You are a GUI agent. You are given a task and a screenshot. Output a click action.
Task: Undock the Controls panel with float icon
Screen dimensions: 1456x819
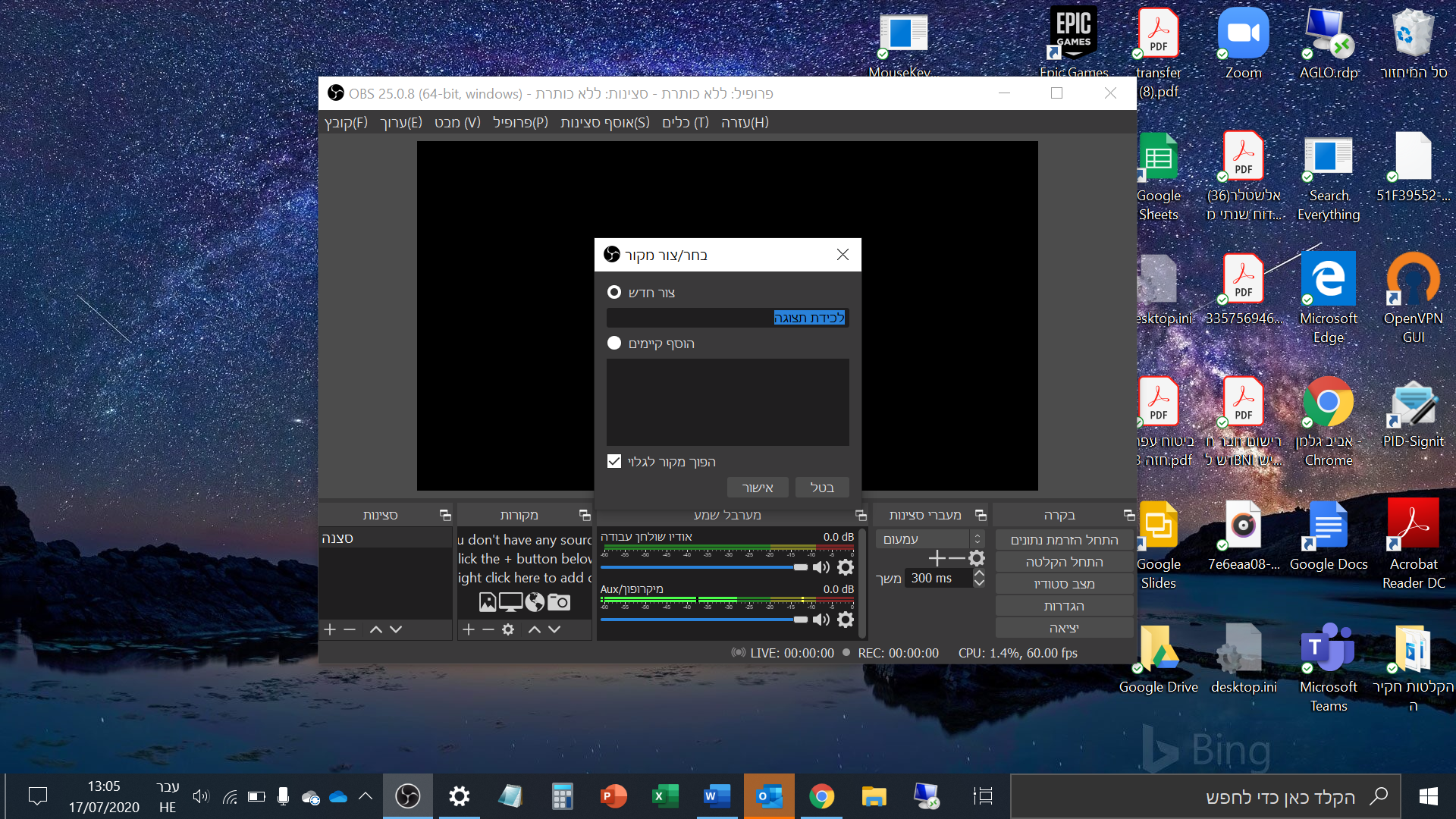click(x=1129, y=515)
